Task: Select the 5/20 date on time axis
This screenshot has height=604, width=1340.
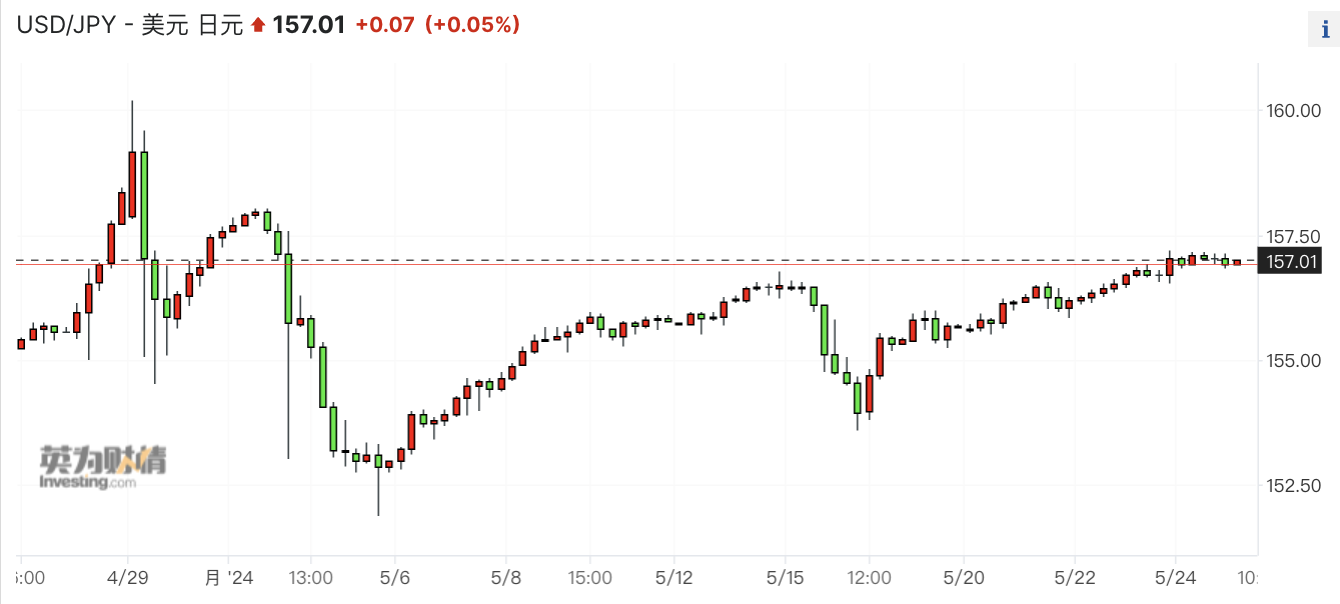Action: pyautogui.click(x=962, y=577)
